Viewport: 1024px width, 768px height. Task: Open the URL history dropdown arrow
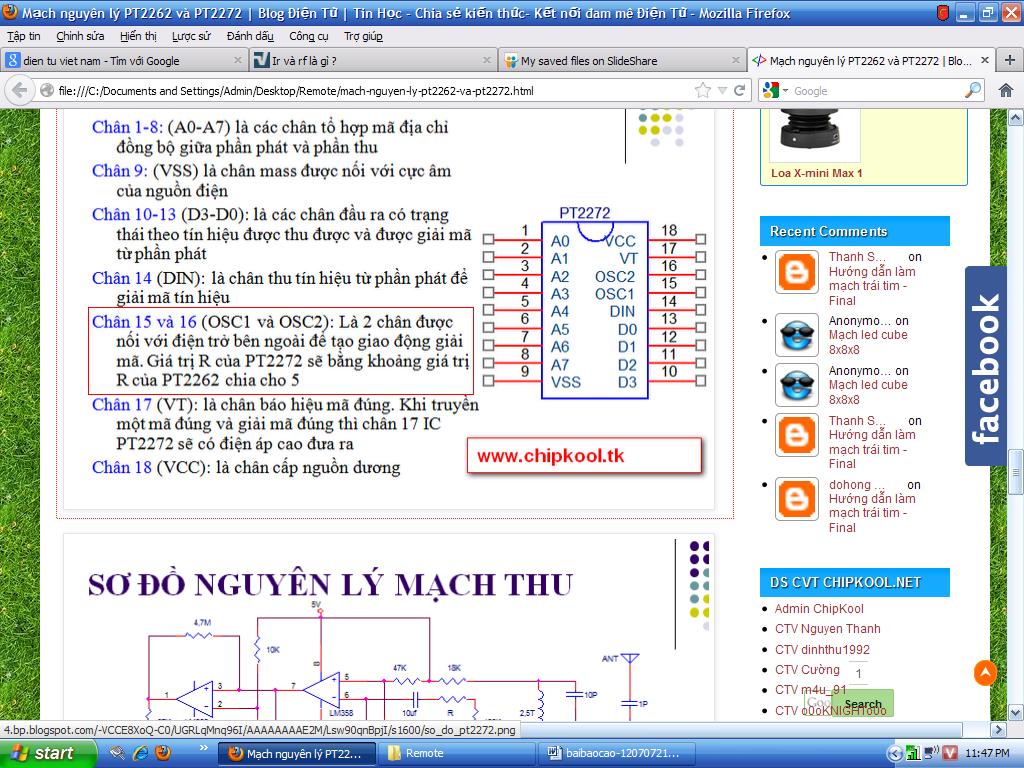[724, 90]
